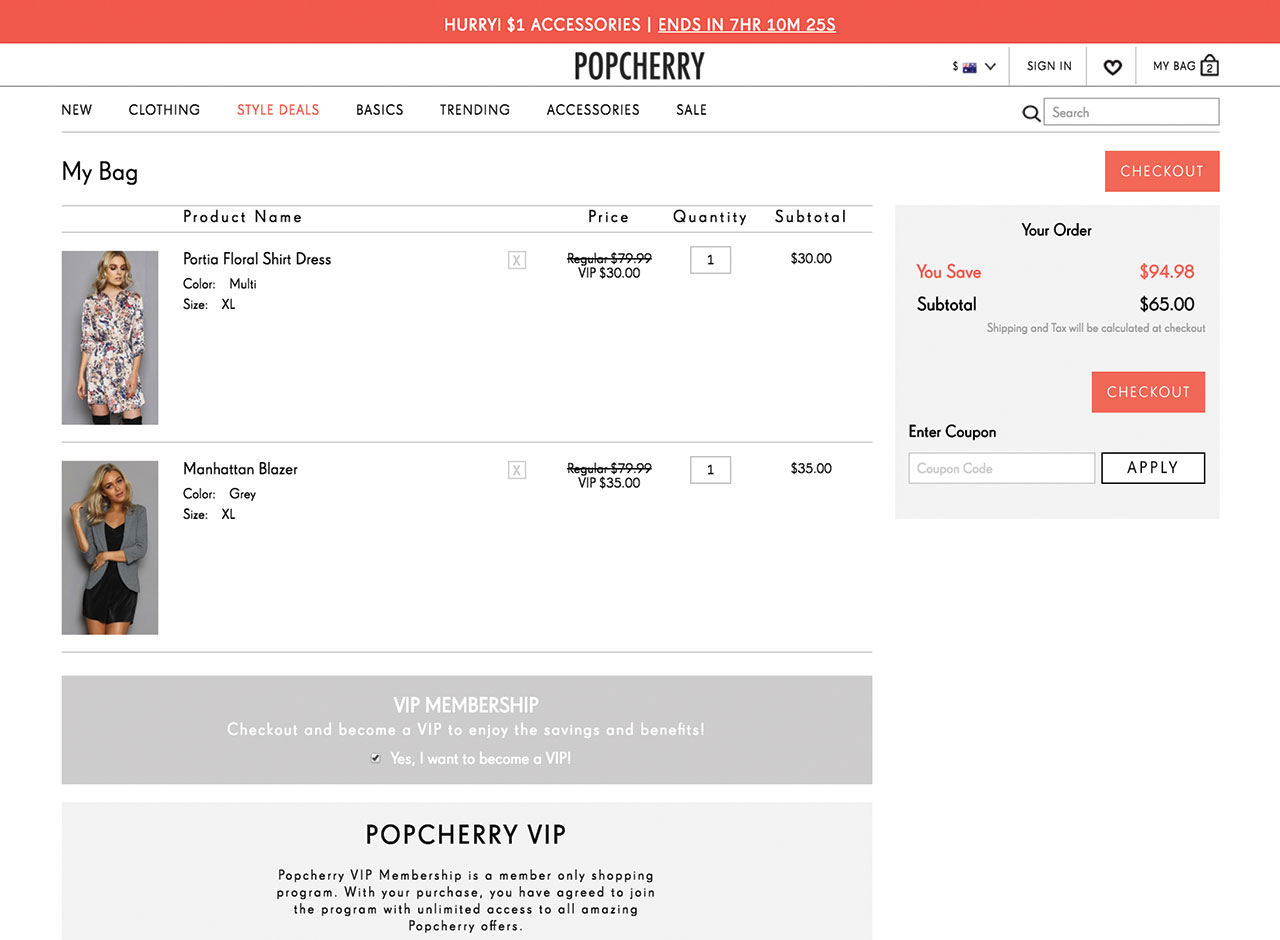
Task: Click the Australian flag icon
Action: [x=969, y=67]
